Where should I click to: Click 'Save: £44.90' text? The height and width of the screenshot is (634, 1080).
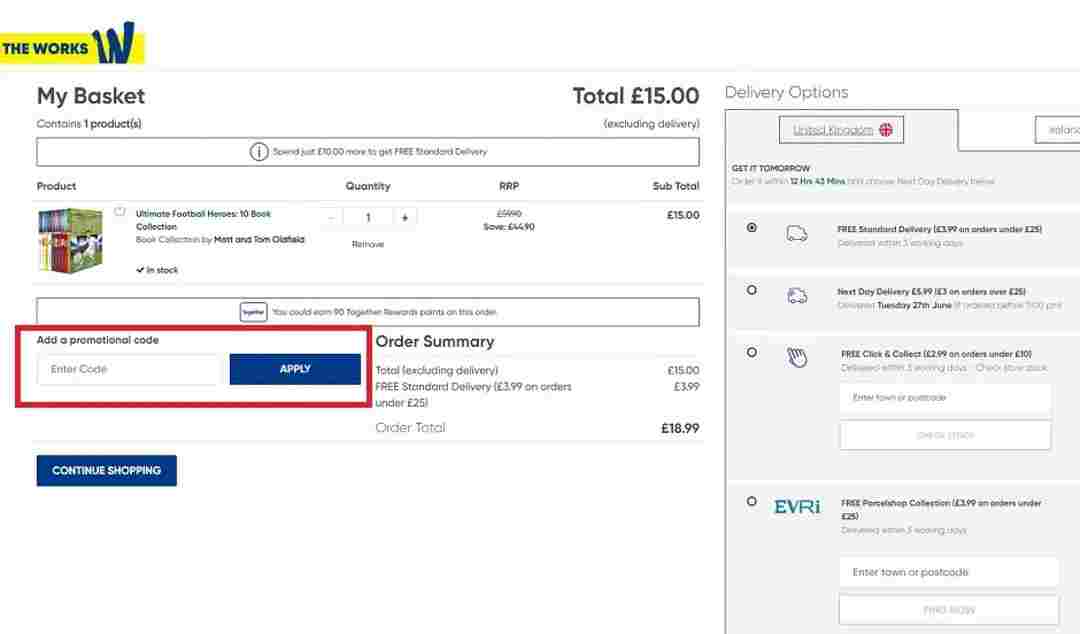click(509, 227)
